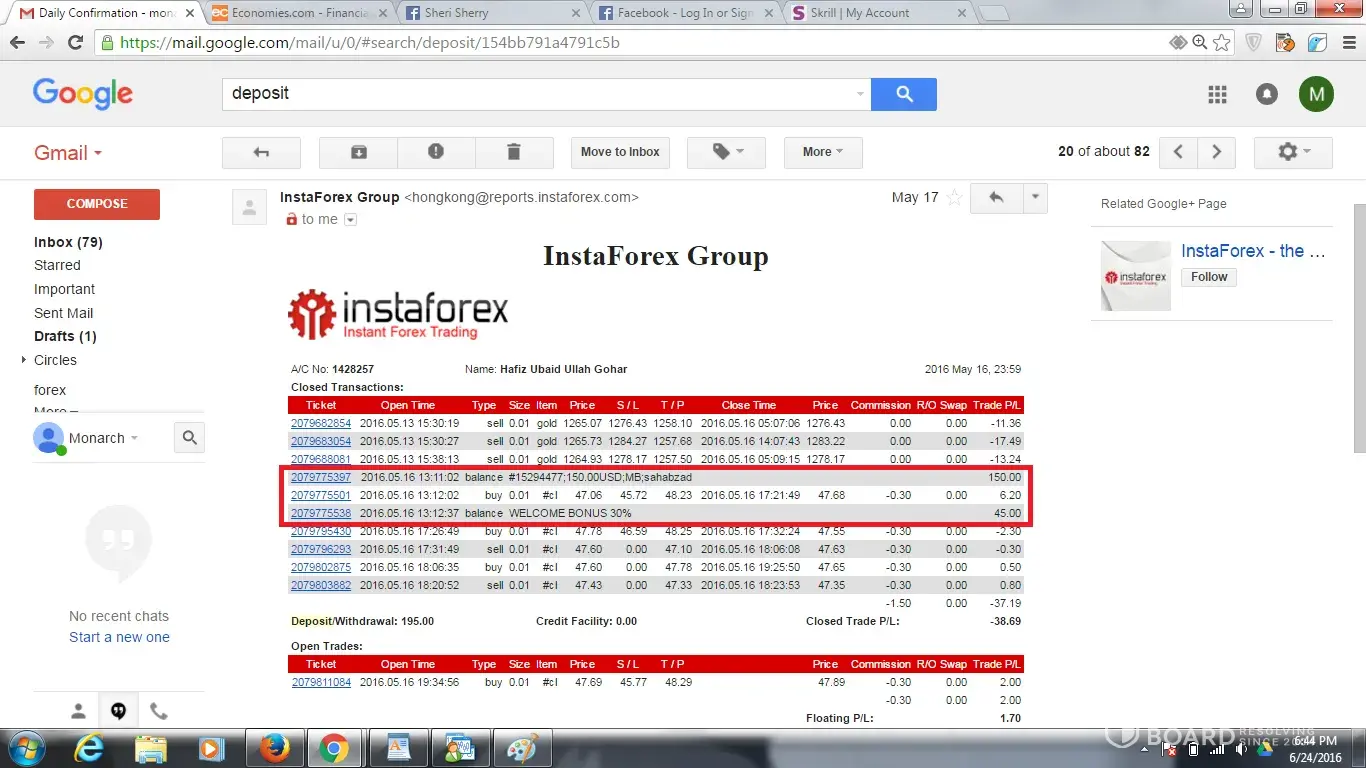This screenshot has height=768, width=1366.
Task: Delete this email with trash icon
Action: click(x=514, y=152)
